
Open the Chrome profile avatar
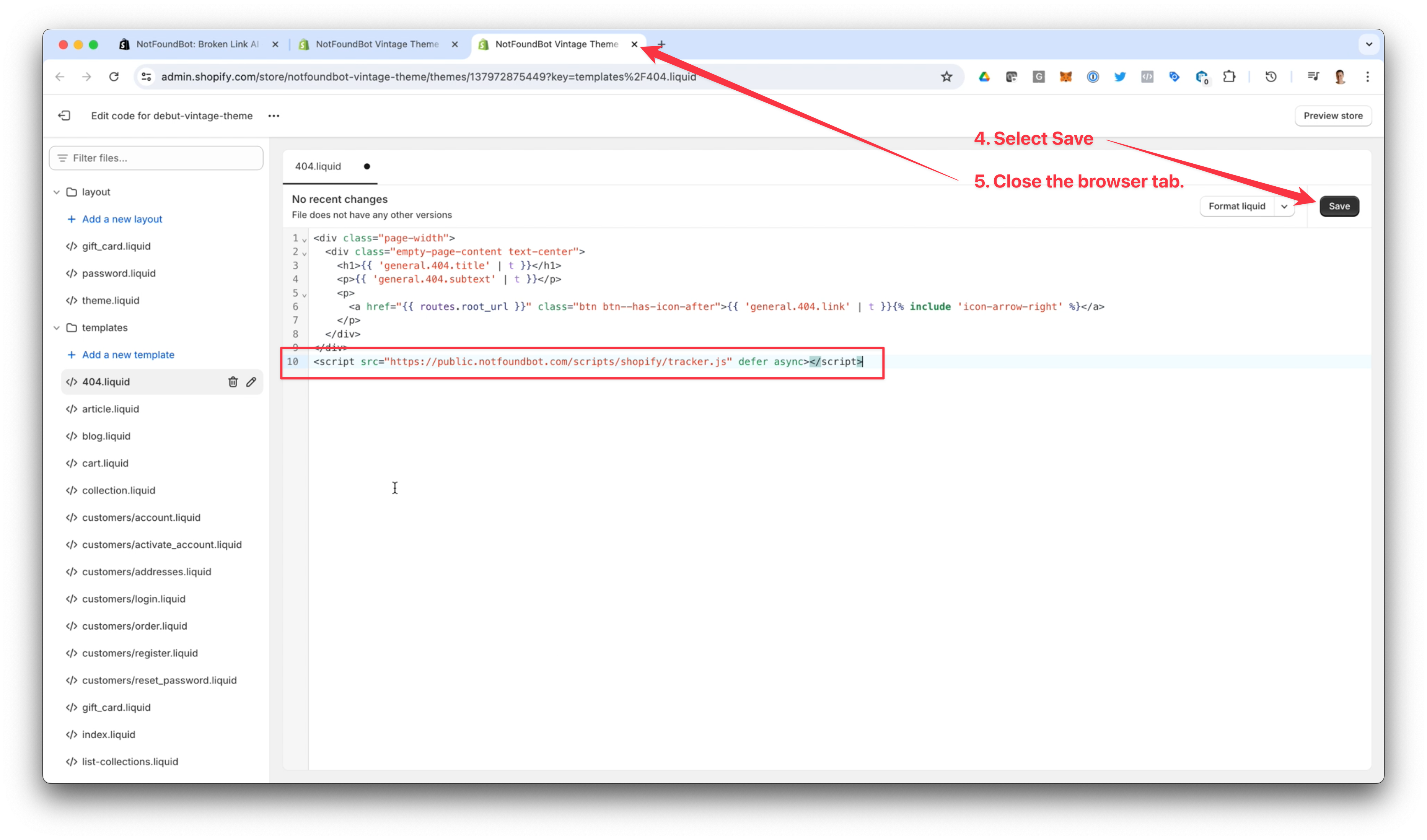click(1340, 77)
